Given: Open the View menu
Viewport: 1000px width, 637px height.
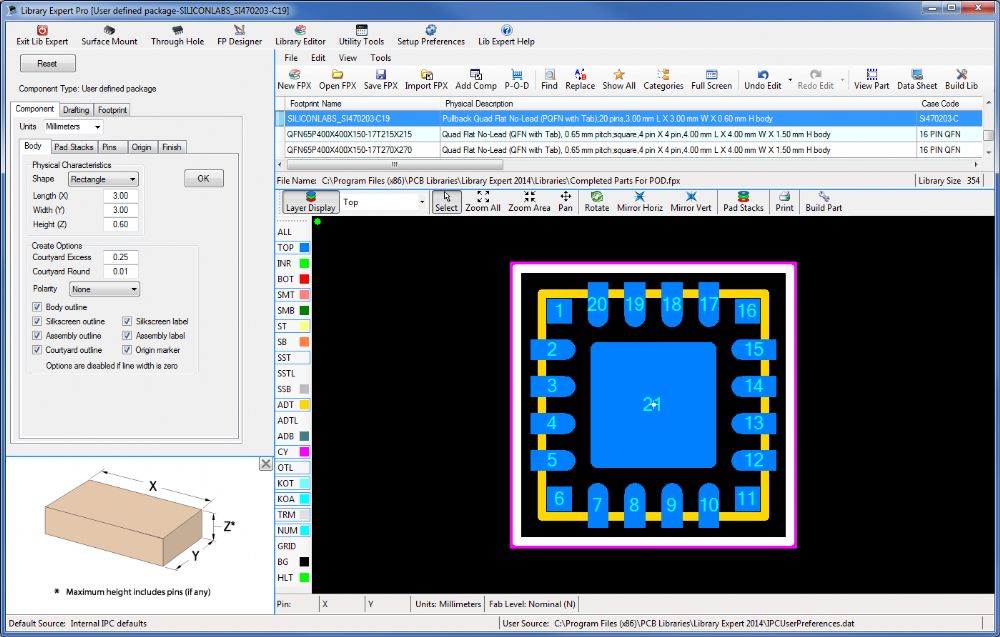Looking at the screenshot, I should 348,57.
